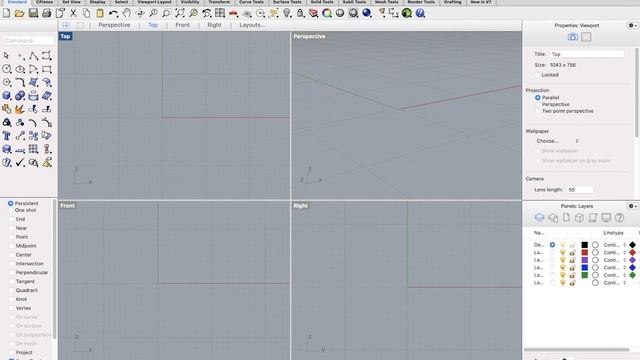Viewport: 640px width, 360px height.
Task: Open linetype dropdown for the blue layer
Action: coord(615,268)
